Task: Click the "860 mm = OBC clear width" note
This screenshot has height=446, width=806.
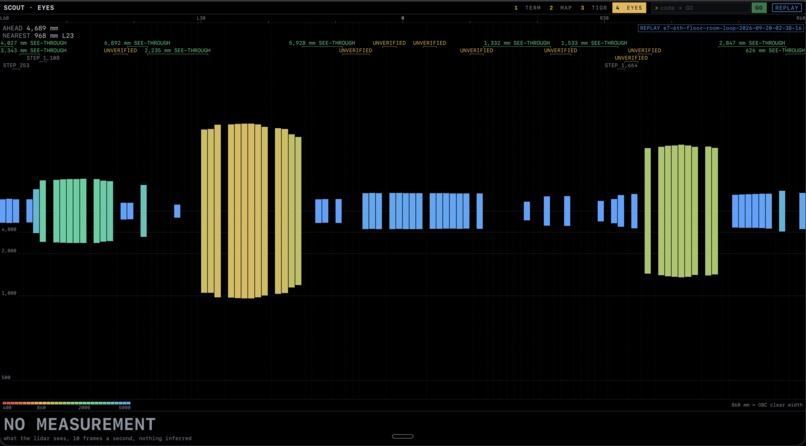Action: (766, 404)
